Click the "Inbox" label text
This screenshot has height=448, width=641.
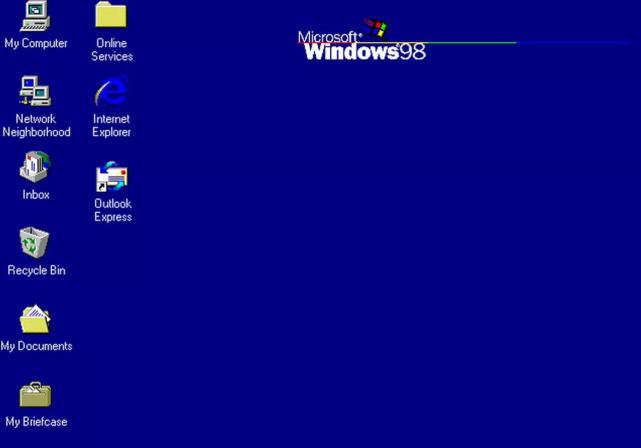point(36,195)
